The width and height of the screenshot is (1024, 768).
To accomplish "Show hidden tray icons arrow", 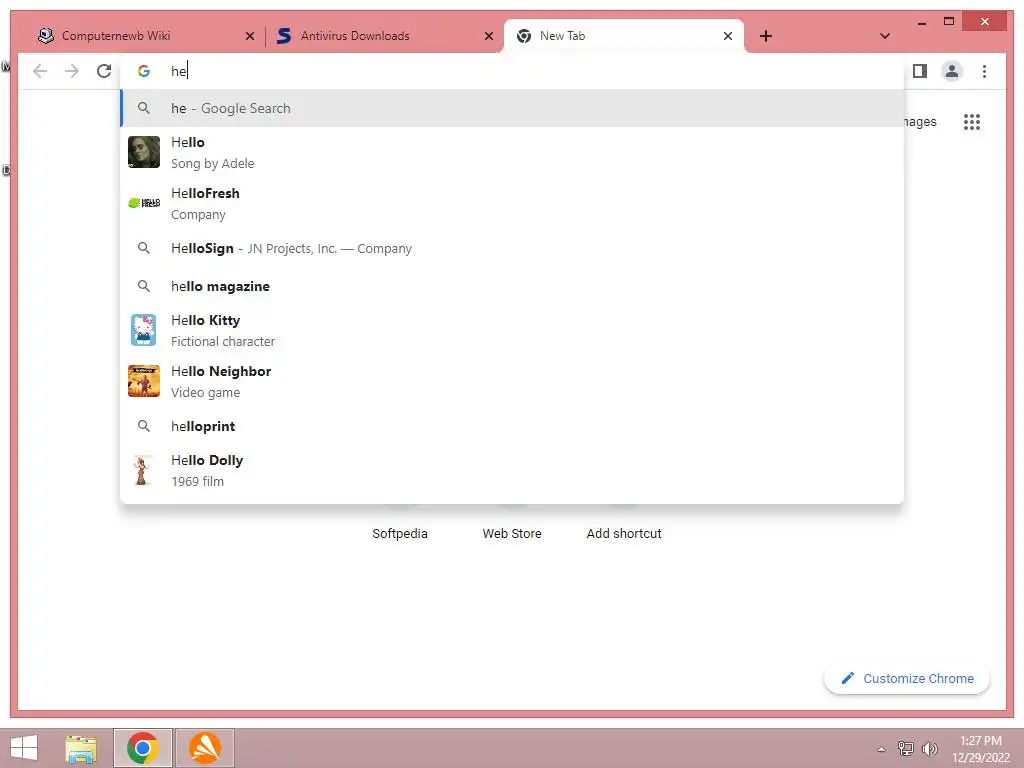I will pos(882,749).
